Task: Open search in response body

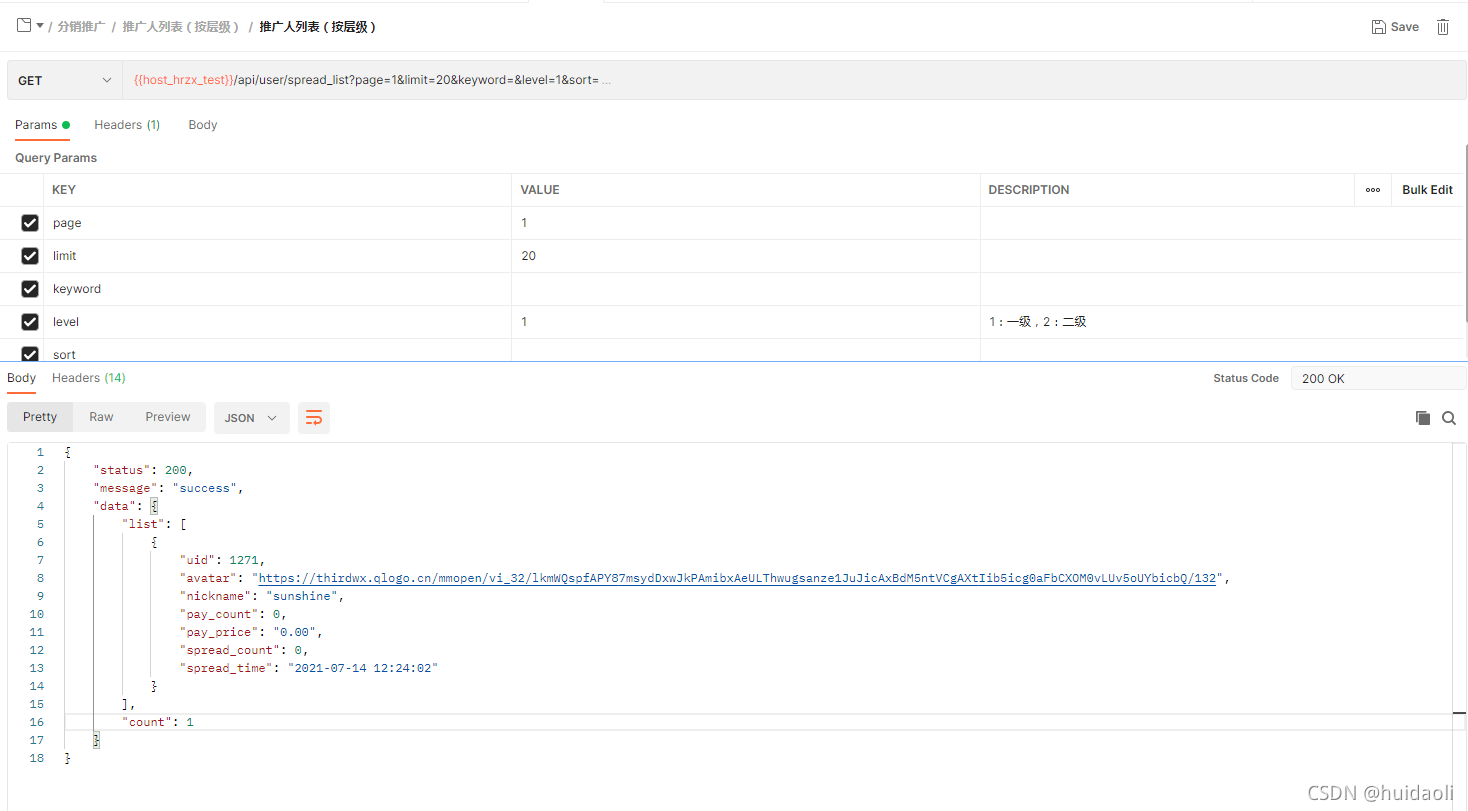Action: point(1449,418)
